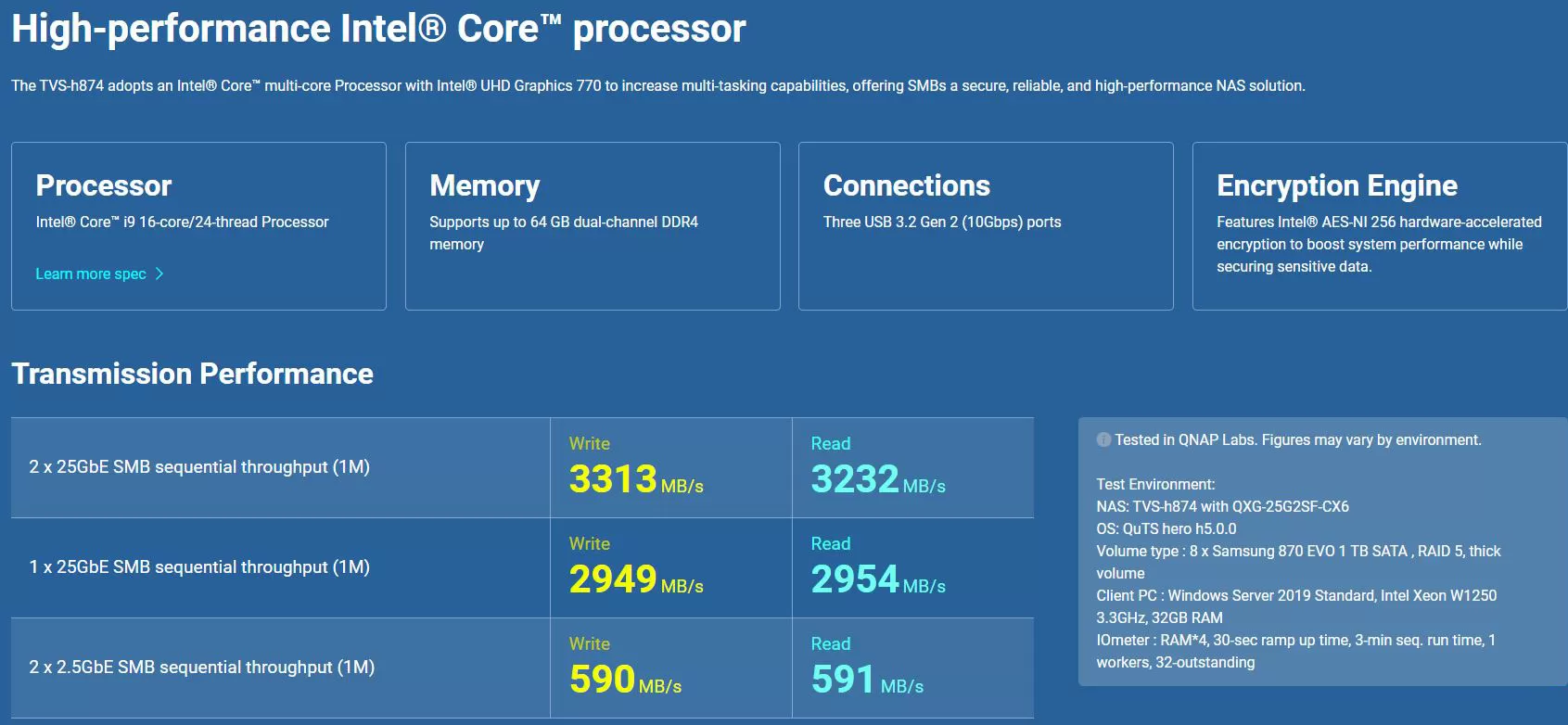Screen dimensions: 1568x725
Task: Click the 591 MB/s read value
Action: 867,680
